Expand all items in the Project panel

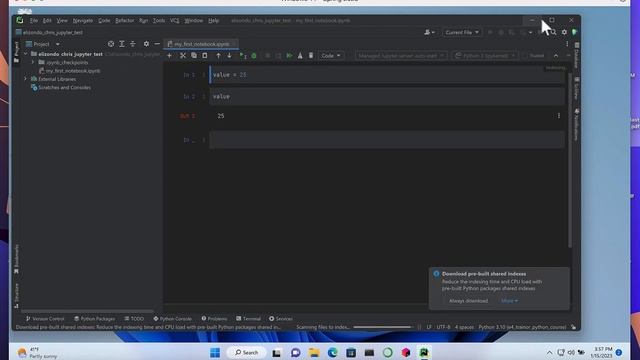click(122, 44)
